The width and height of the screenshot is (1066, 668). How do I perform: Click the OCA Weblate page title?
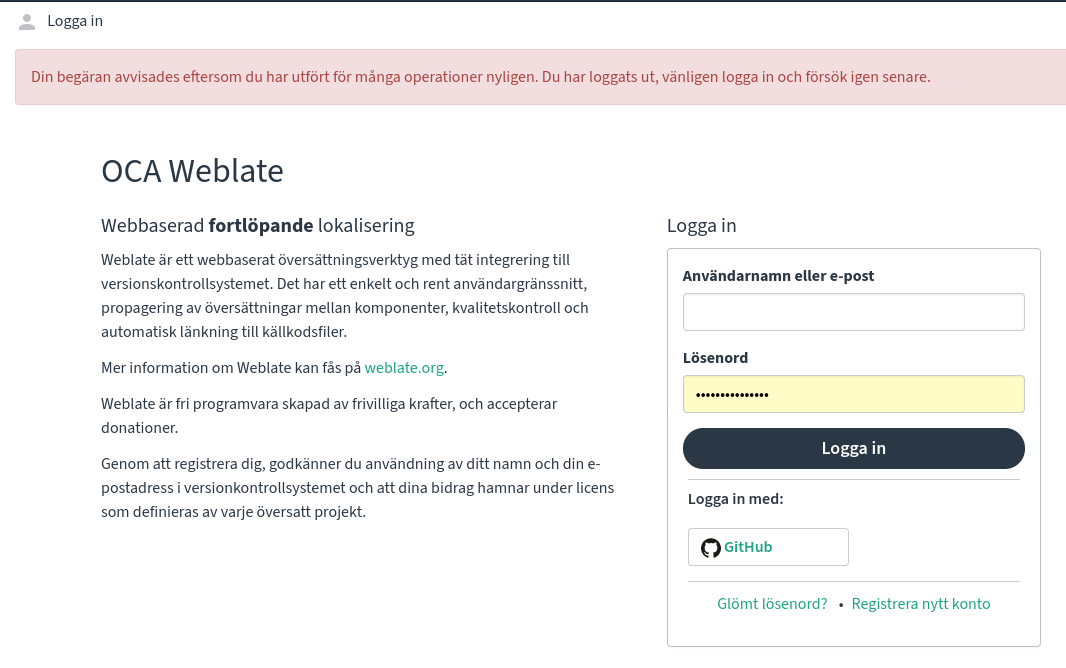point(192,171)
